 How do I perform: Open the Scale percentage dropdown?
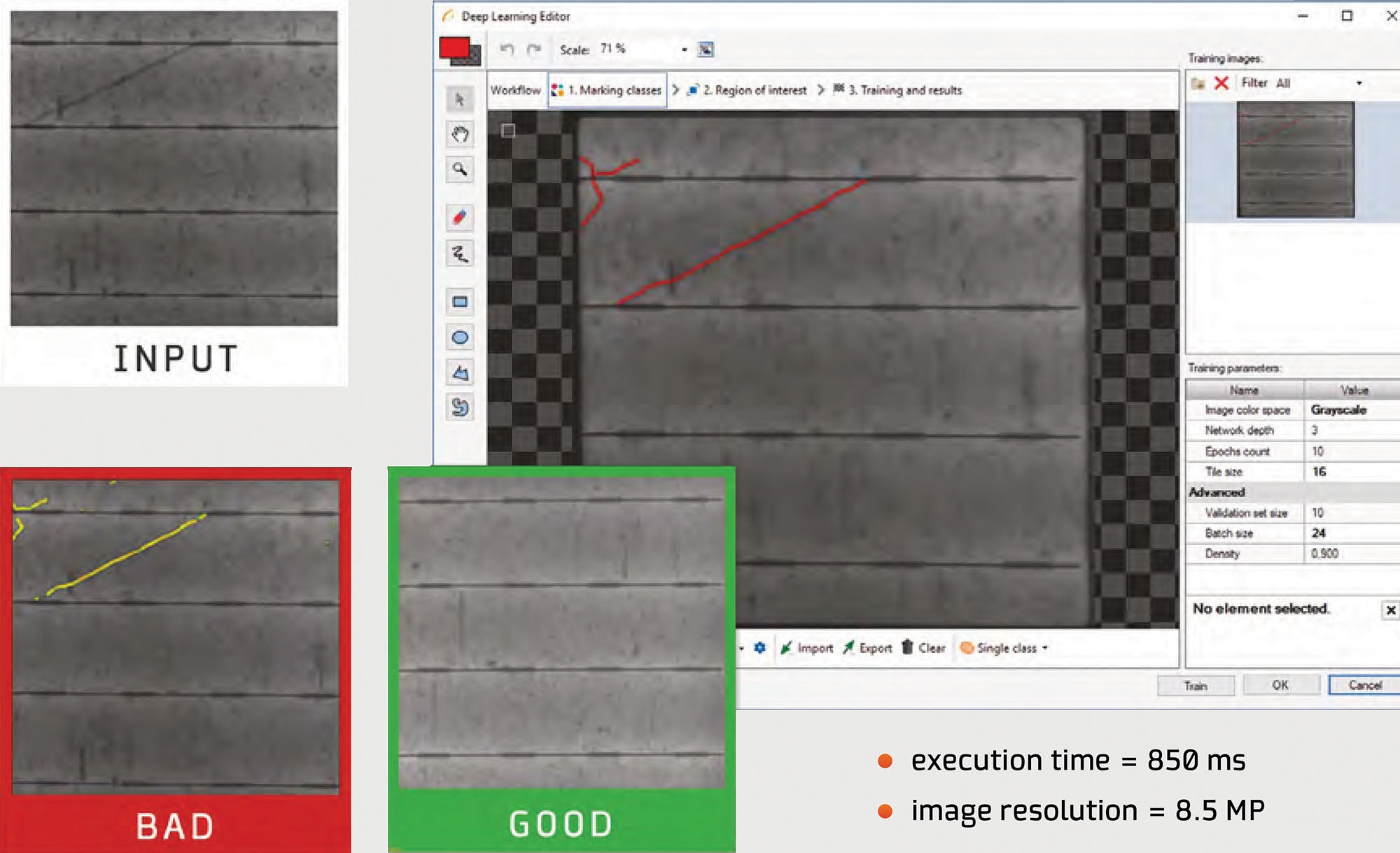pos(684,50)
